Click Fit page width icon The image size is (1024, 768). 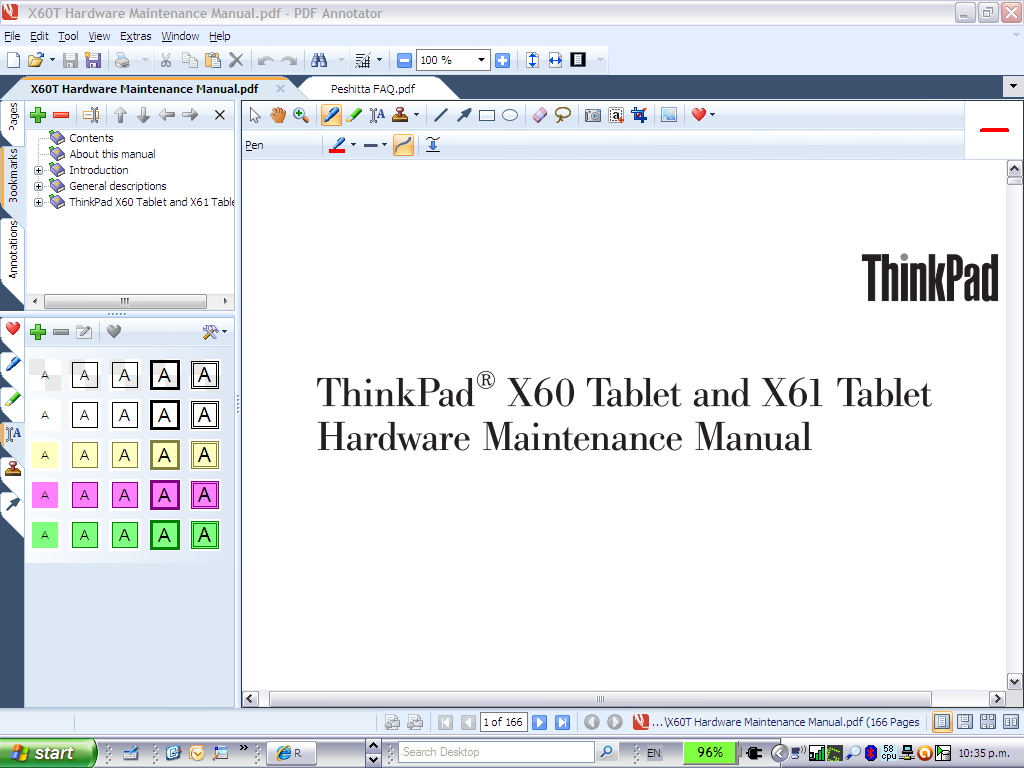point(555,61)
